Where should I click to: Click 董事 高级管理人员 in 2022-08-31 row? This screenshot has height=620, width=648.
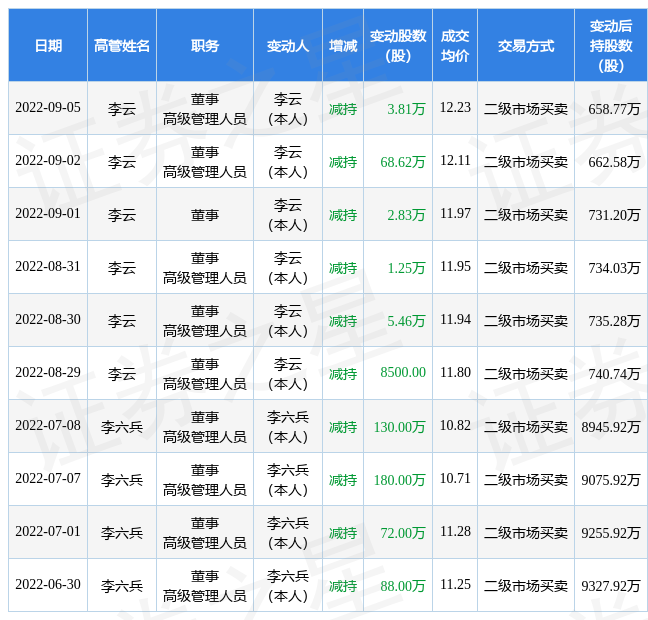[205, 268]
